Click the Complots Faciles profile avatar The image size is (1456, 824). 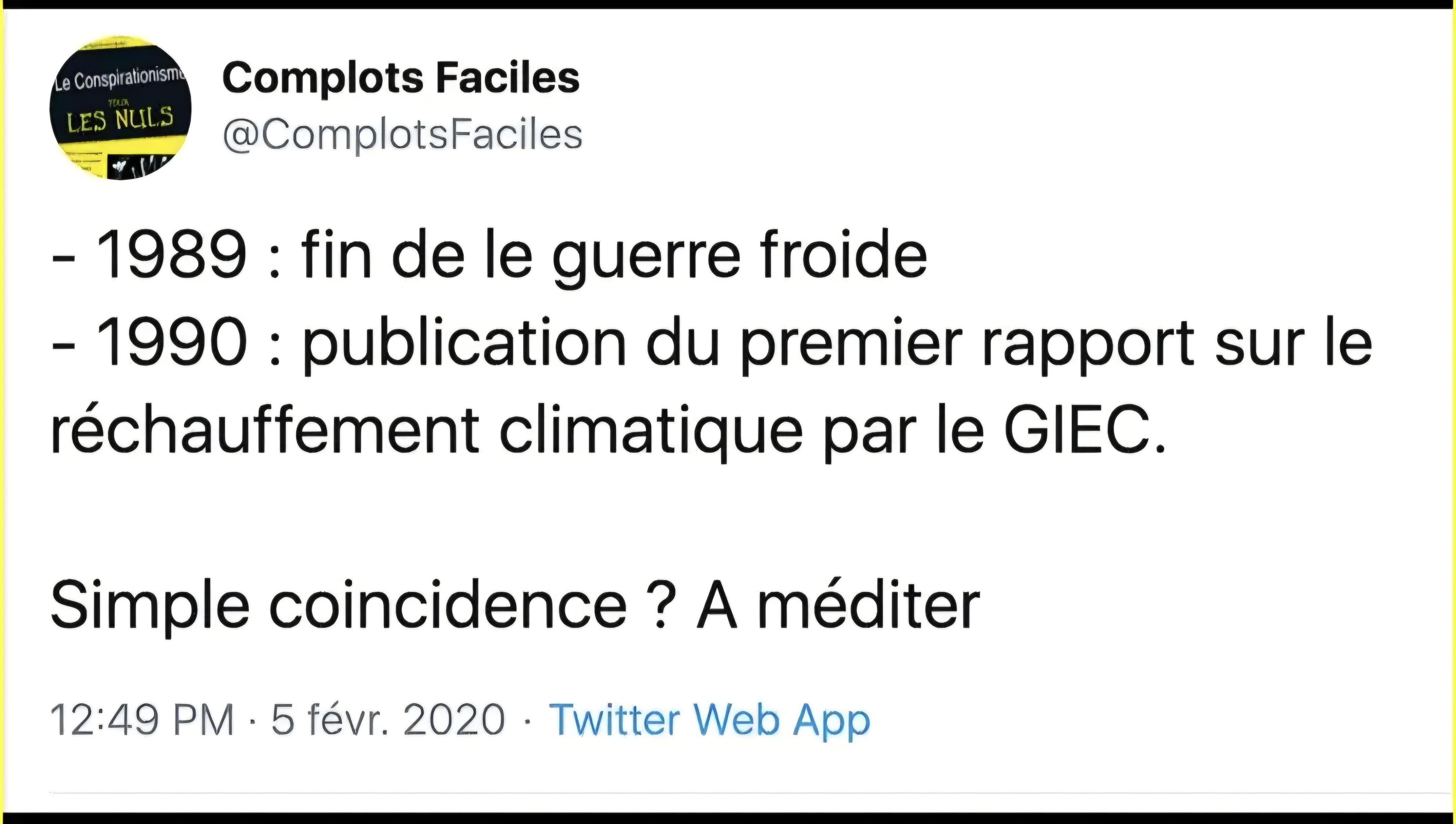[x=120, y=108]
